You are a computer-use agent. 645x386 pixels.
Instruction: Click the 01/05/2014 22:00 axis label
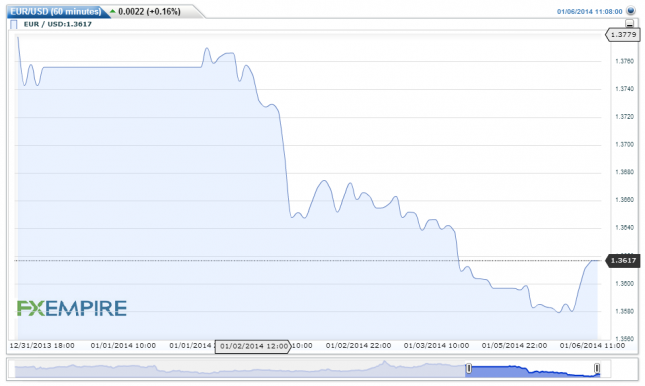click(514, 346)
